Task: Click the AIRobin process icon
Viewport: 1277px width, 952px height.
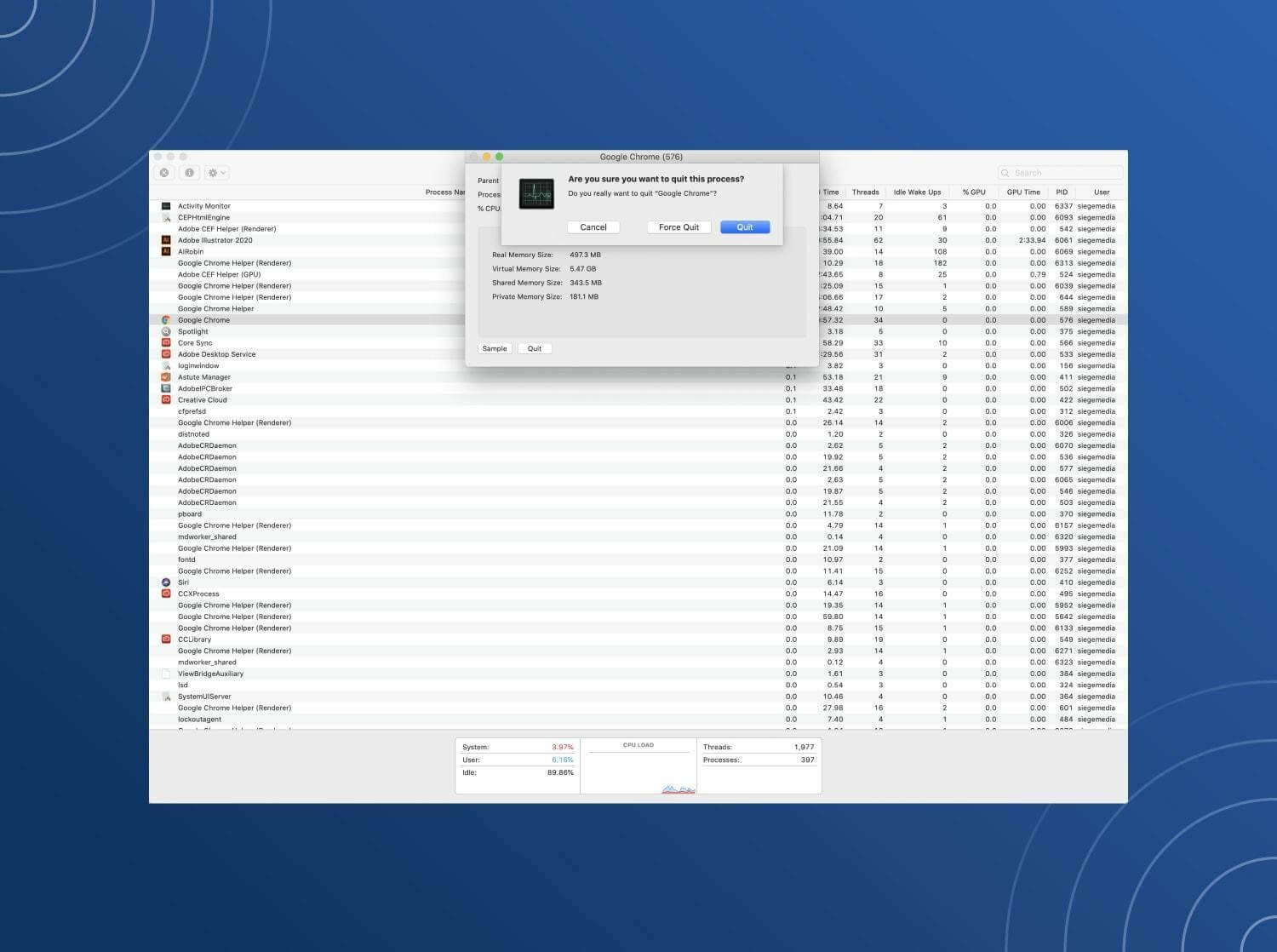Action: pos(166,251)
